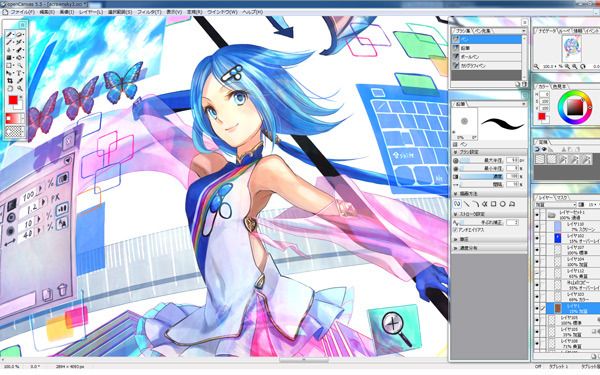
Task: Expand the 補正 section
Action: [456, 239]
